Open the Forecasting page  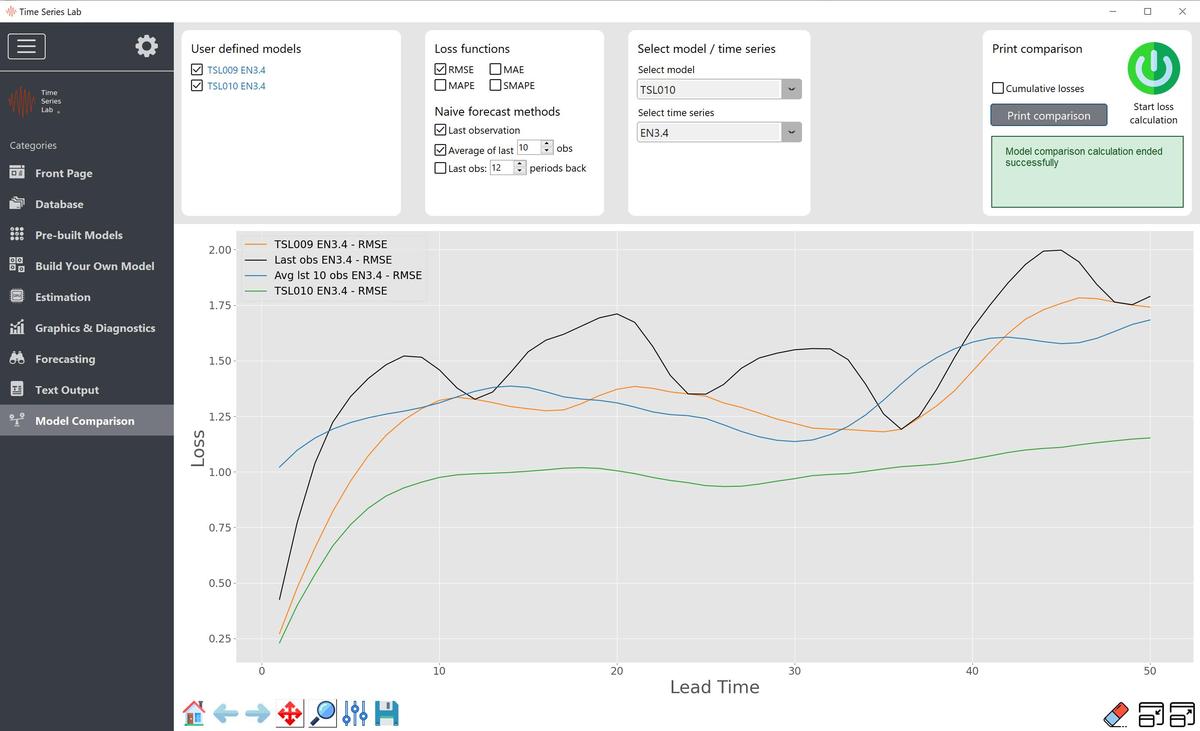65,359
